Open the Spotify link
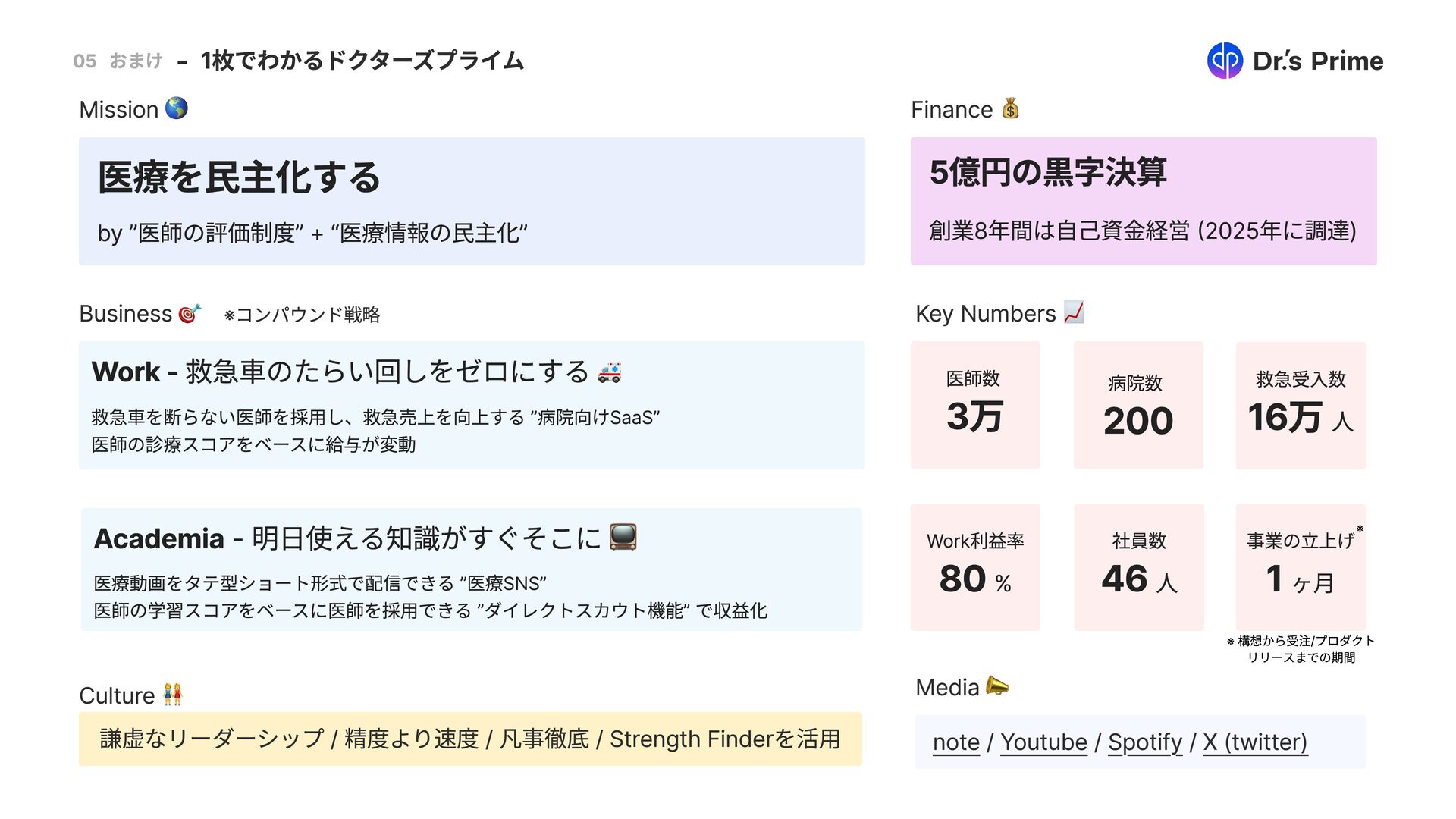 pos(1144,742)
